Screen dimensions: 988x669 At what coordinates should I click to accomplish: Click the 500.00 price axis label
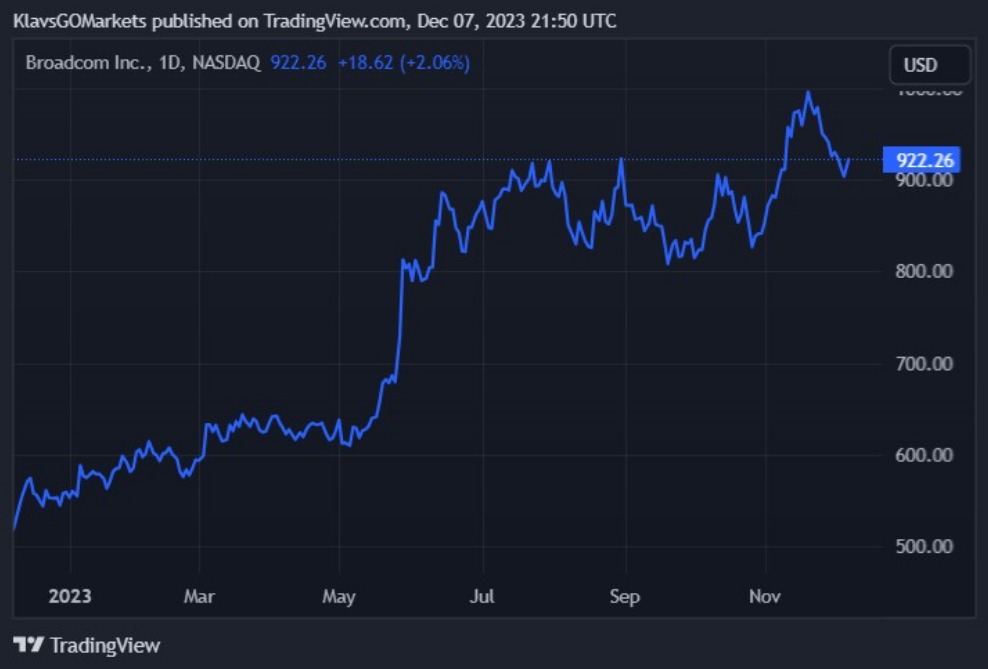click(924, 546)
